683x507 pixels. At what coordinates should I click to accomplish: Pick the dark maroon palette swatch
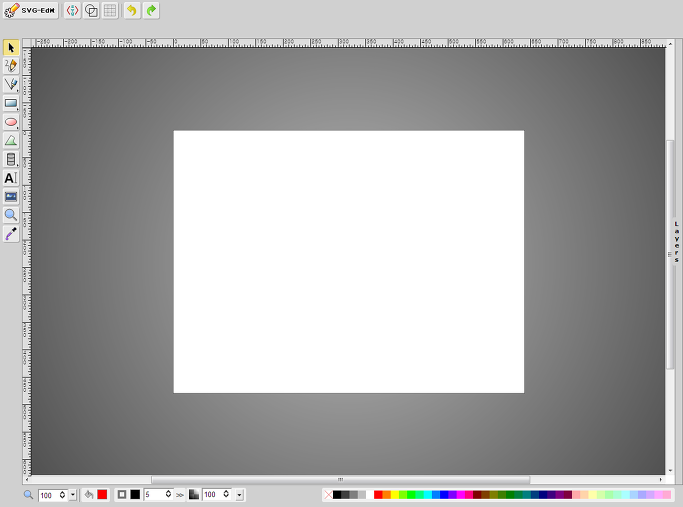pyautogui.click(x=477, y=495)
